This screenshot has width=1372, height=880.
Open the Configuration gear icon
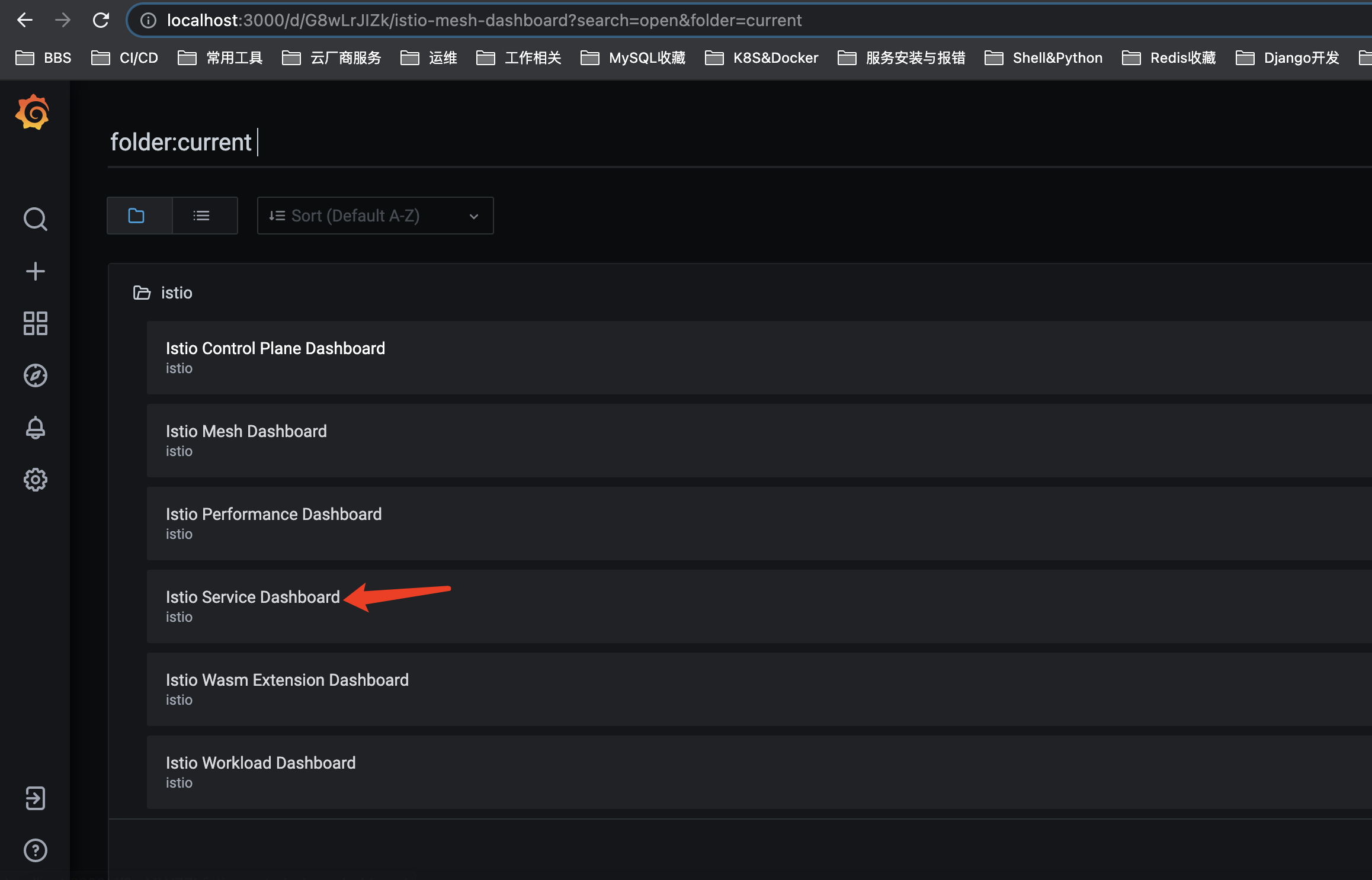click(35, 480)
